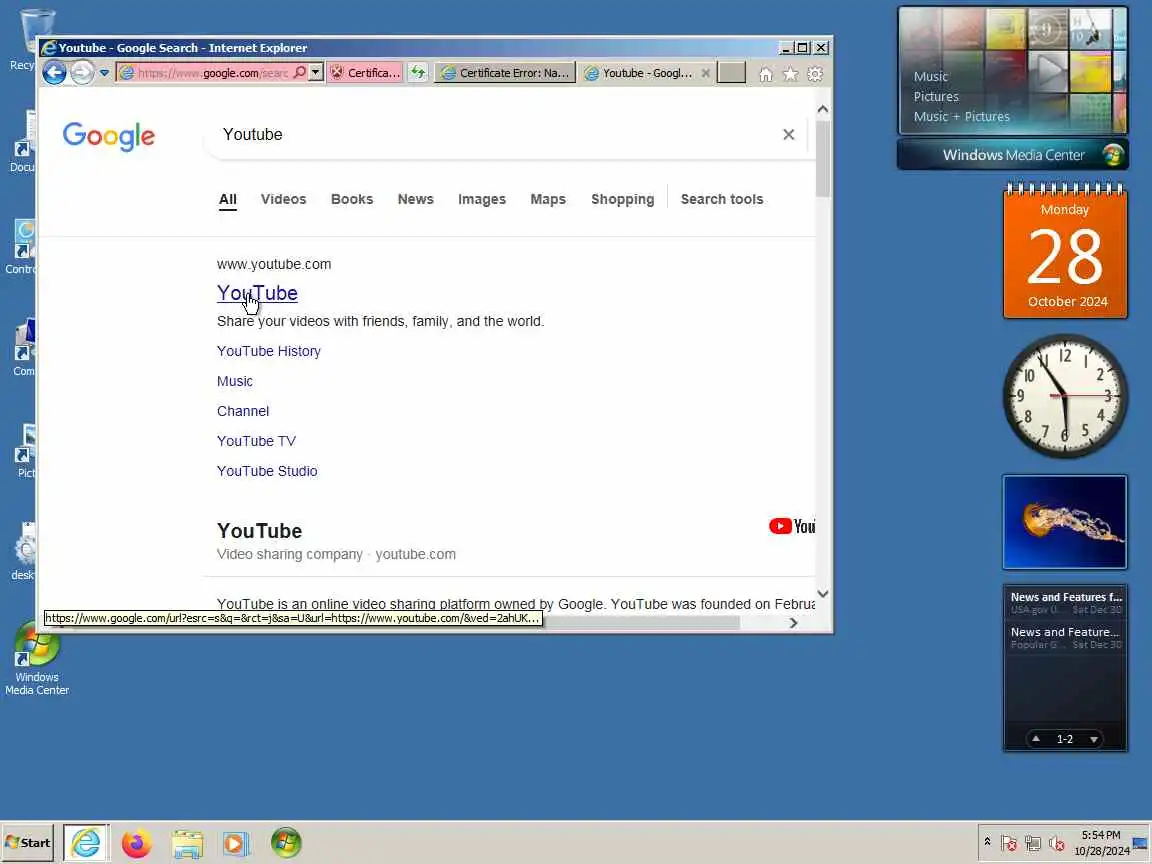
Task: Go to previous feed page arrow
Action: pyautogui.click(x=1036, y=739)
